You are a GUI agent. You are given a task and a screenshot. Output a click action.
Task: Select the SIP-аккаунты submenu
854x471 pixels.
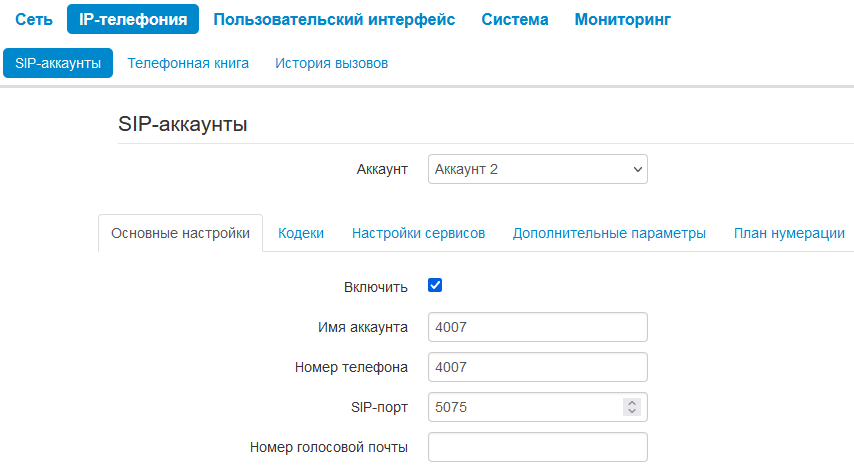click(58, 63)
